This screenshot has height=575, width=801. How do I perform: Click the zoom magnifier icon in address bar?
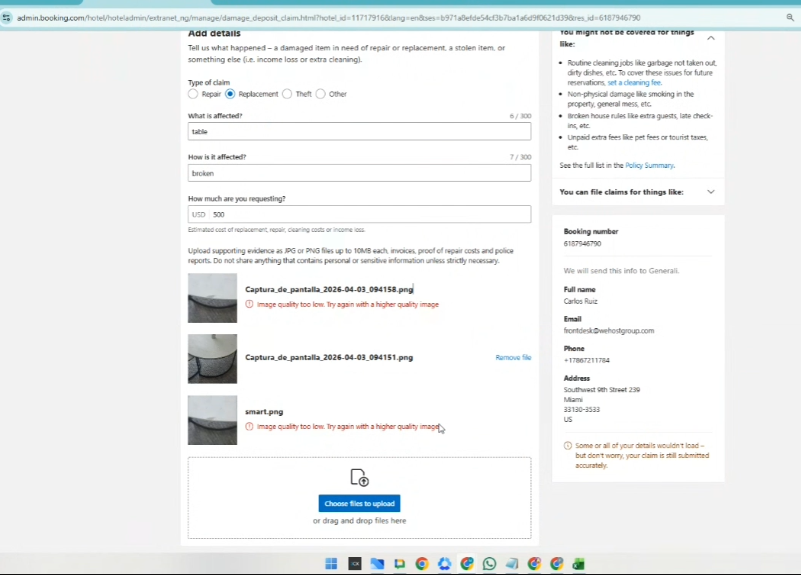(790, 17)
